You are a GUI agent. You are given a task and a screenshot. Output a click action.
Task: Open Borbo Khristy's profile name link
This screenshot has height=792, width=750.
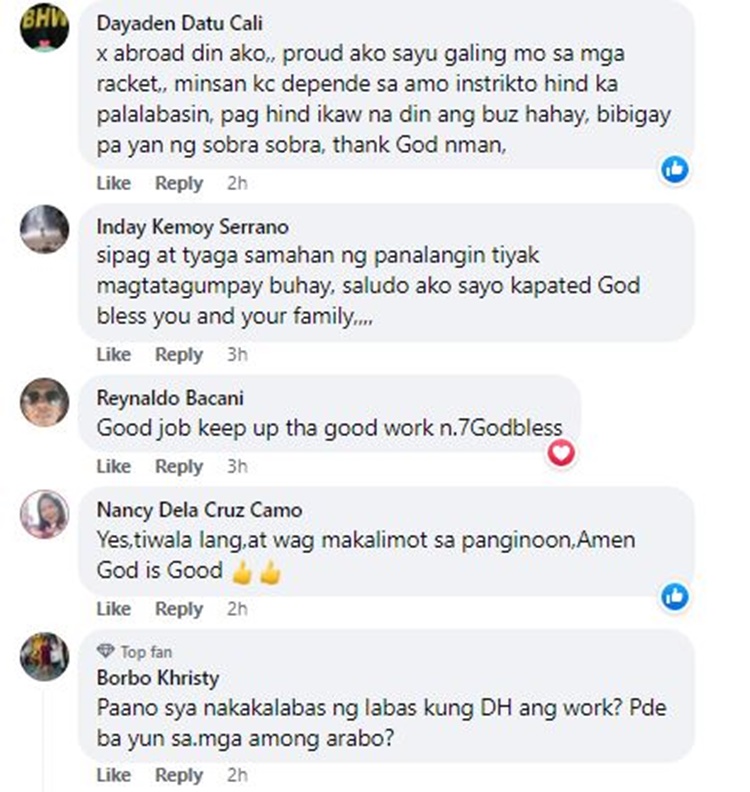click(x=158, y=677)
